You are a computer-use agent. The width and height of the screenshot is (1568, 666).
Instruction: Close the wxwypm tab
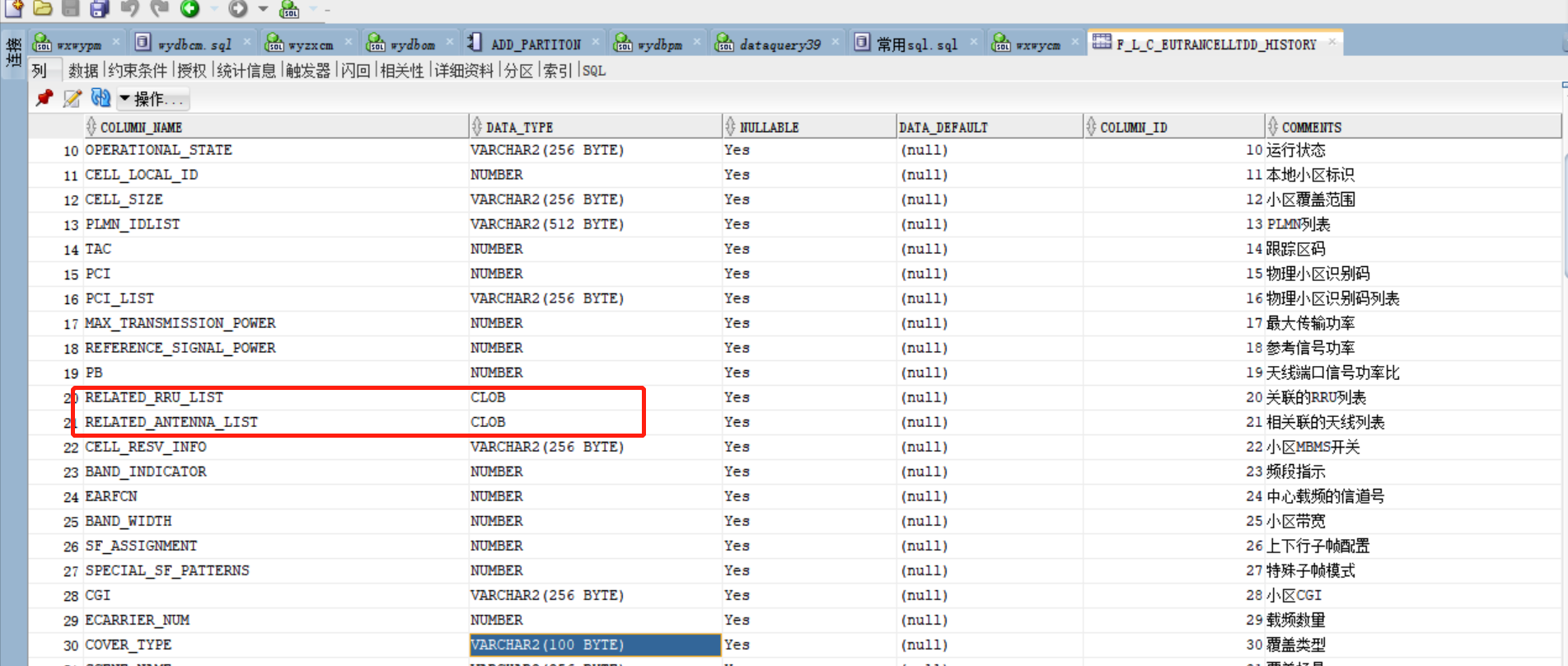point(116,41)
